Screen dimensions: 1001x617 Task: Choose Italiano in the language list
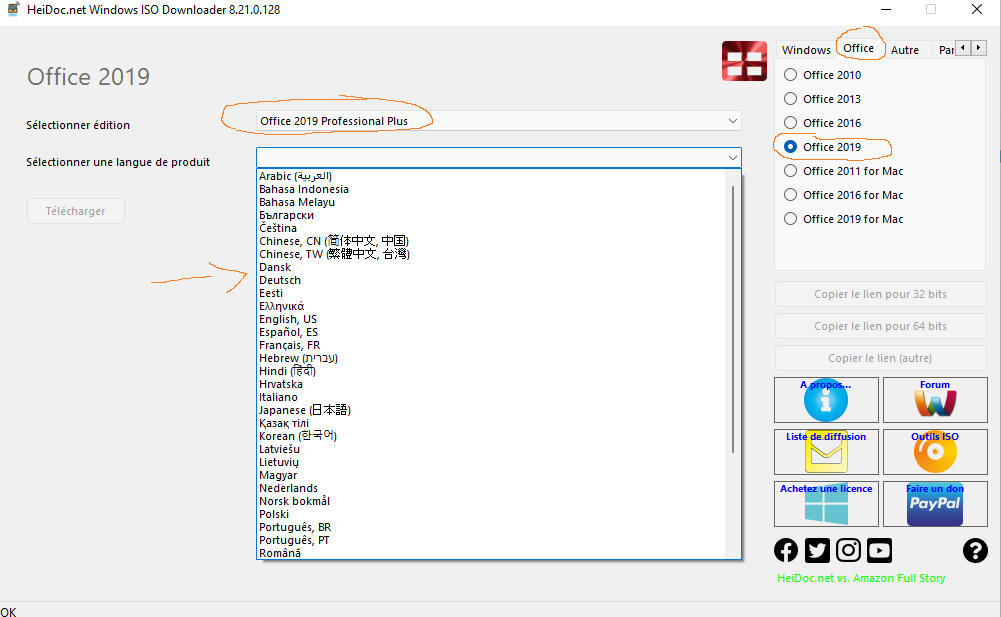point(278,397)
